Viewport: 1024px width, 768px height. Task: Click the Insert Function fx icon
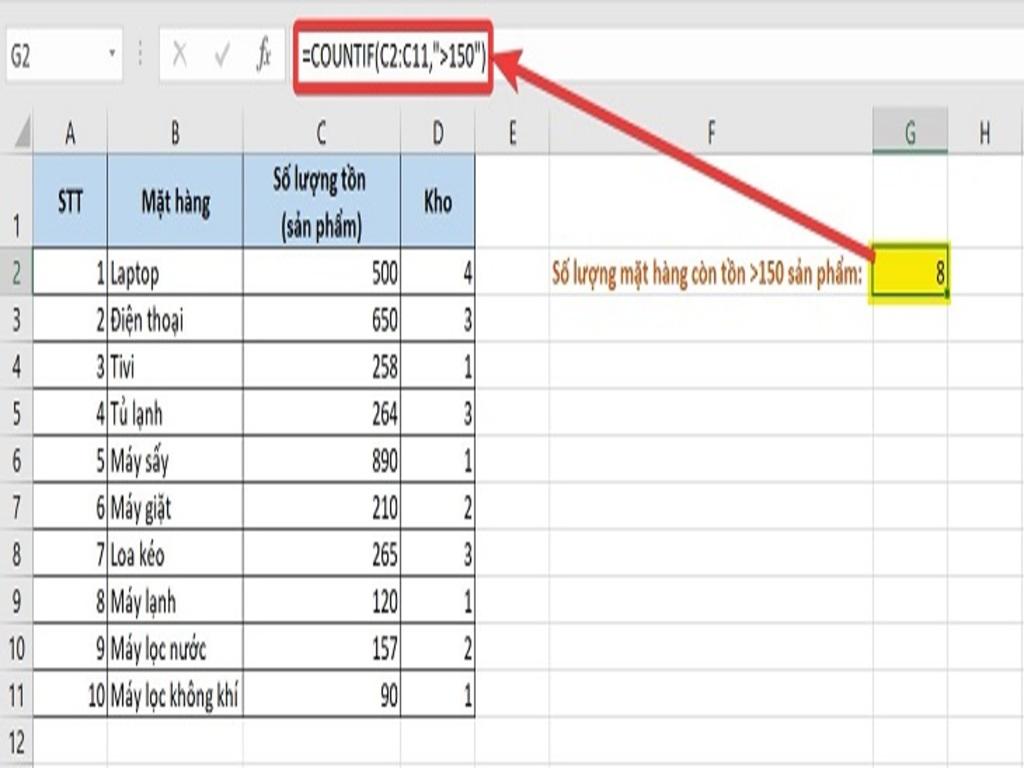click(x=263, y=56)
